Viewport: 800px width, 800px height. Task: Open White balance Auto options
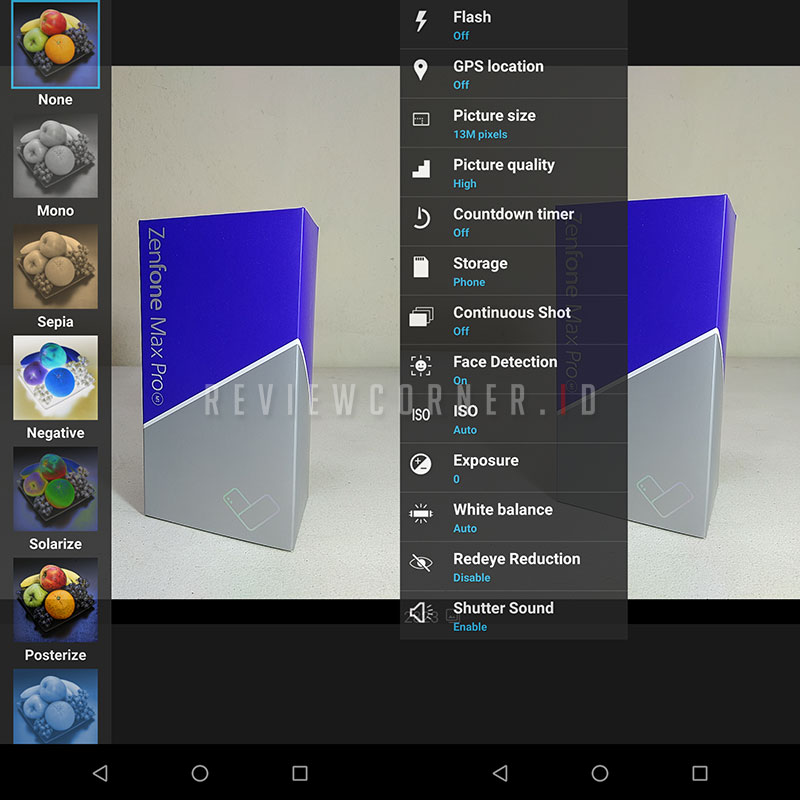tap(502, 517)
